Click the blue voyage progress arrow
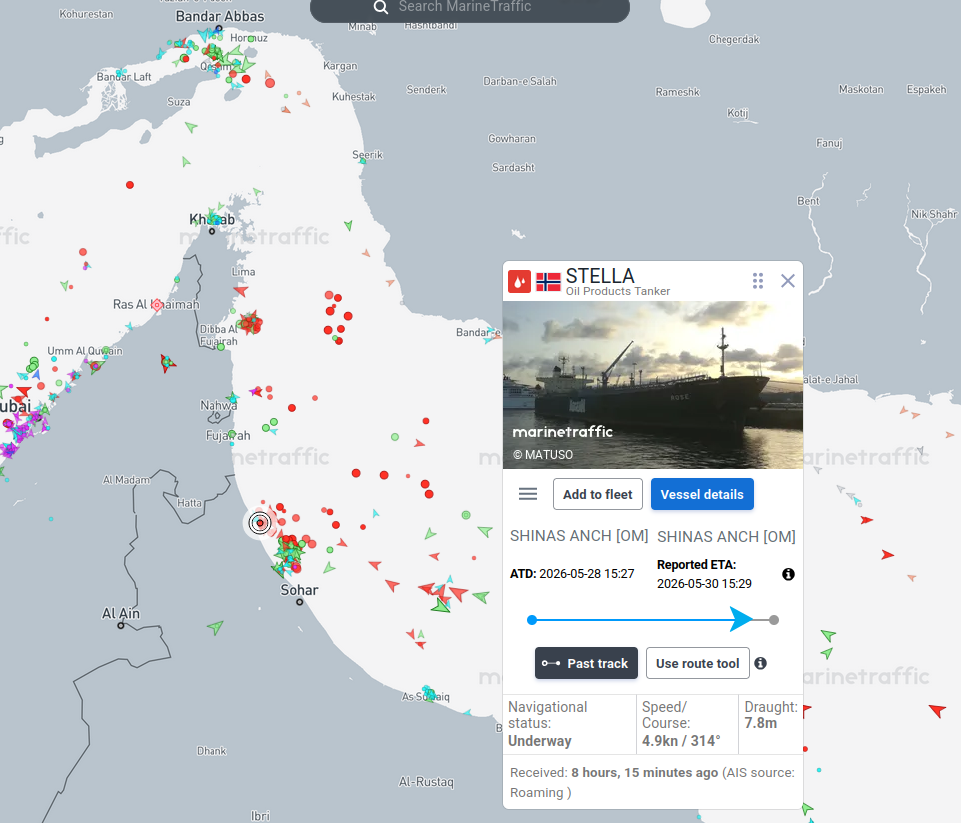The width and height of the screenshot is (961, 823). [x=741, y=619]
